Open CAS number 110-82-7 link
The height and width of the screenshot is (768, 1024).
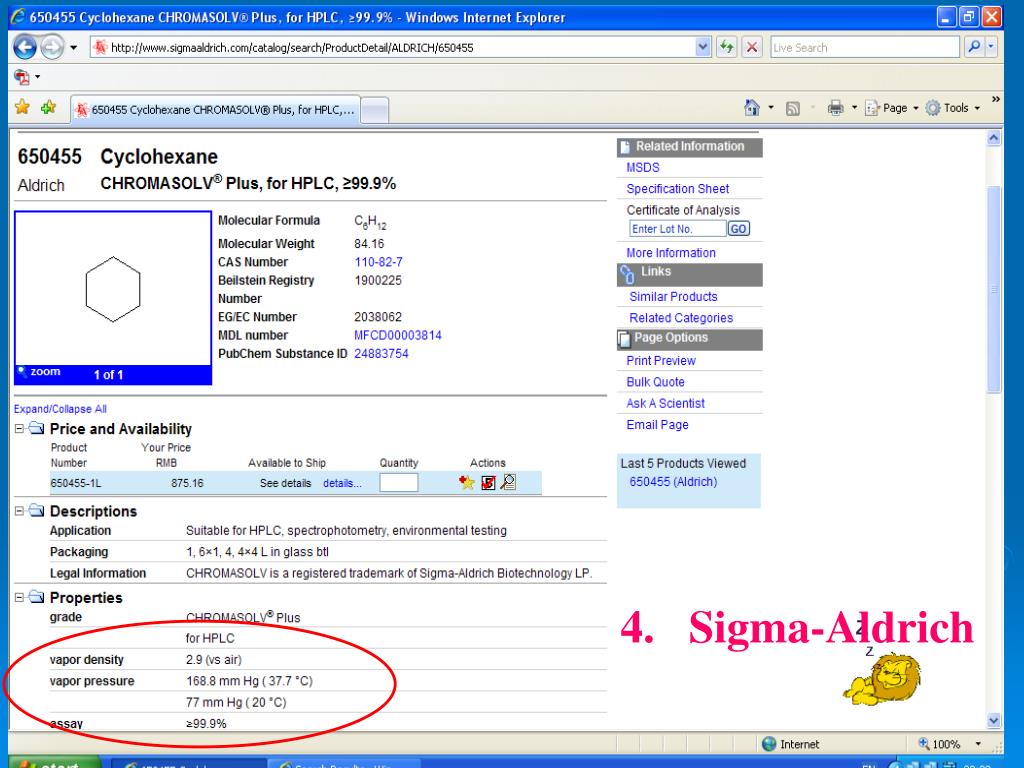[x=378, y=262]
